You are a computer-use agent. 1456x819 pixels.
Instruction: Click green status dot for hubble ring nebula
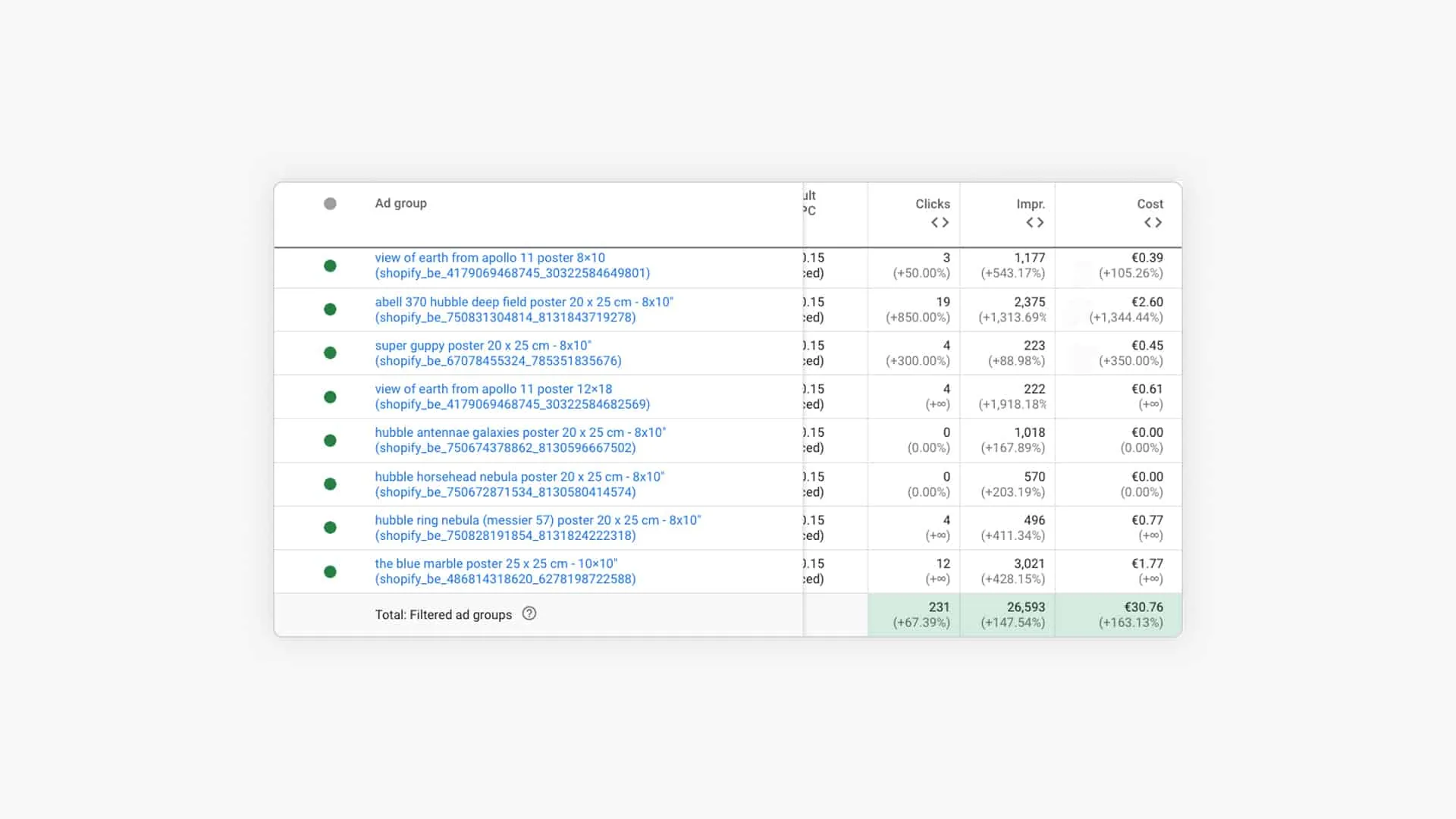[330, 528]
